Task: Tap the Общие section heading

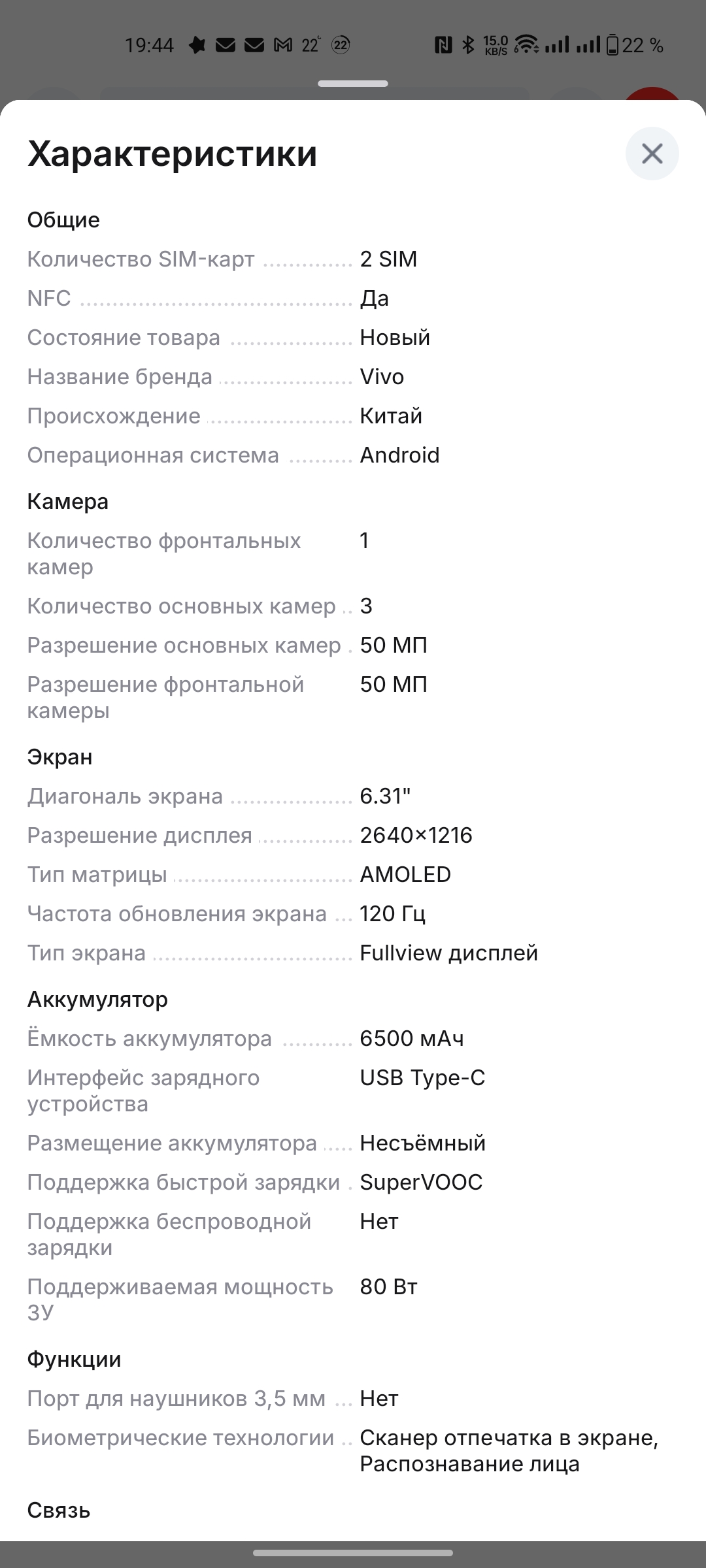Action: click(x=63, y=220)
